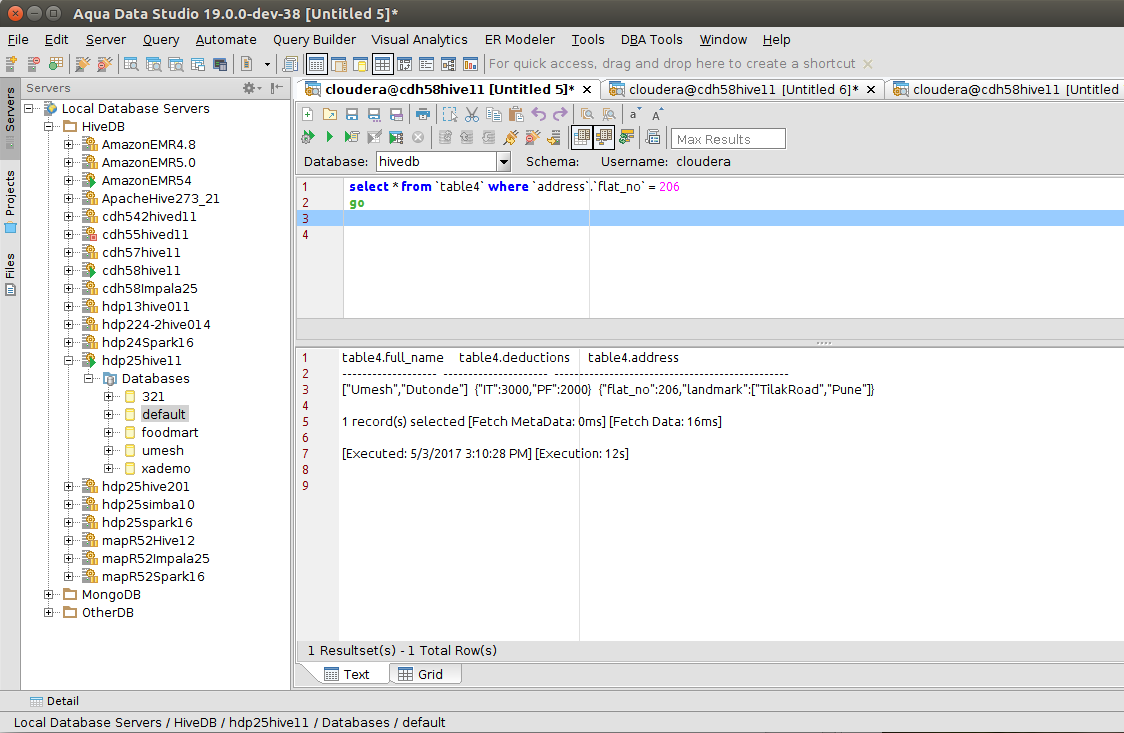This screenshot has width=1124, height=733.
Task: Select the umesh database in tree
Action: click(163, 451)
